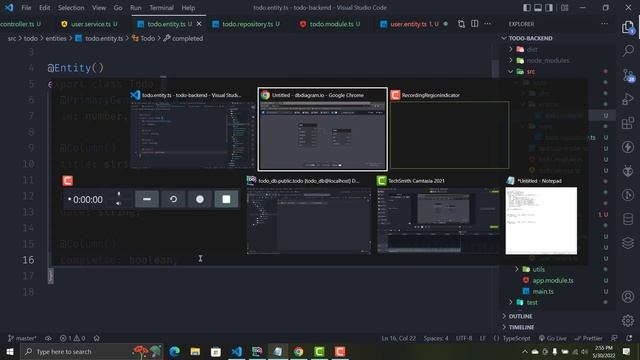Open File Explorer from the taskbar

click(195, 351)
